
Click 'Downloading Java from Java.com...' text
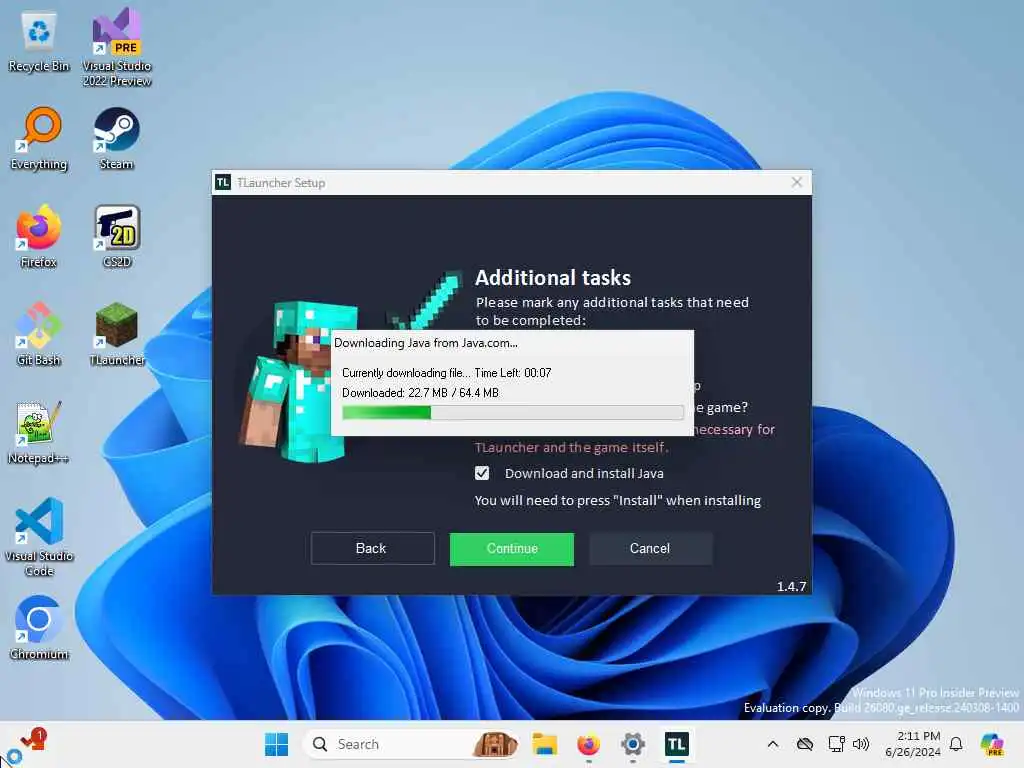[426, 343]
